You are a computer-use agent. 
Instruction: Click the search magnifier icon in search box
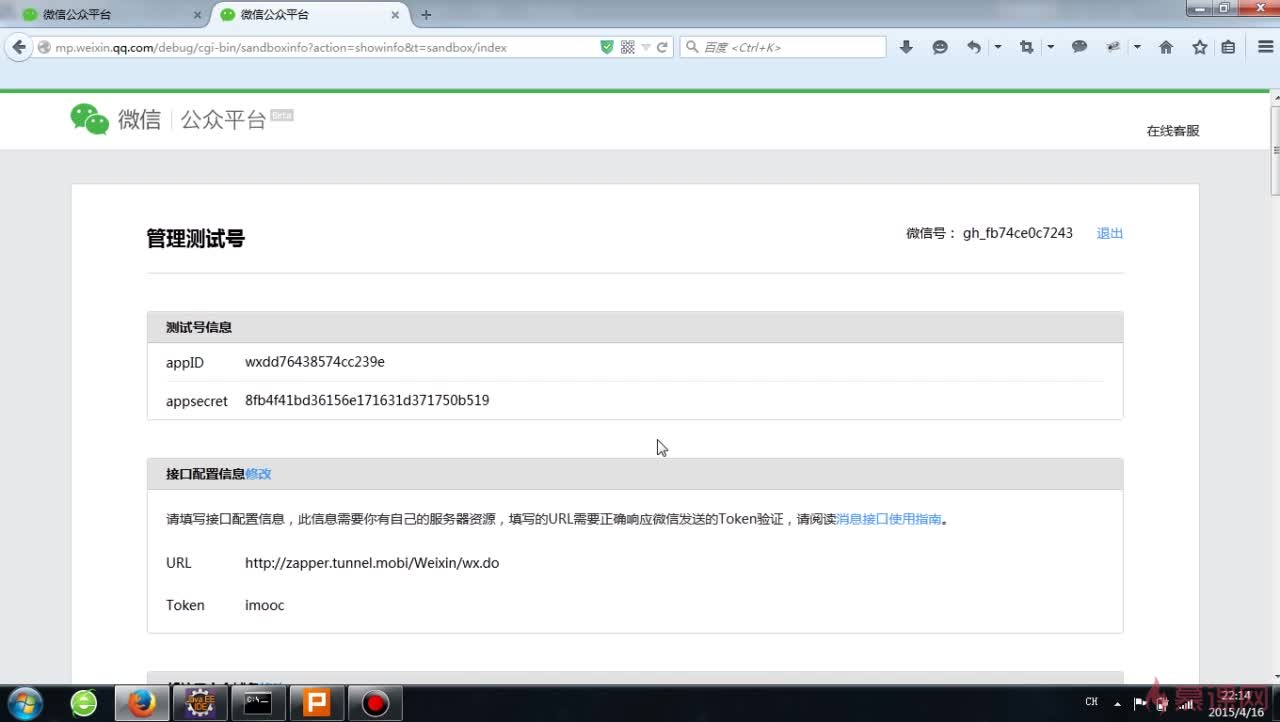pos(692,47)
